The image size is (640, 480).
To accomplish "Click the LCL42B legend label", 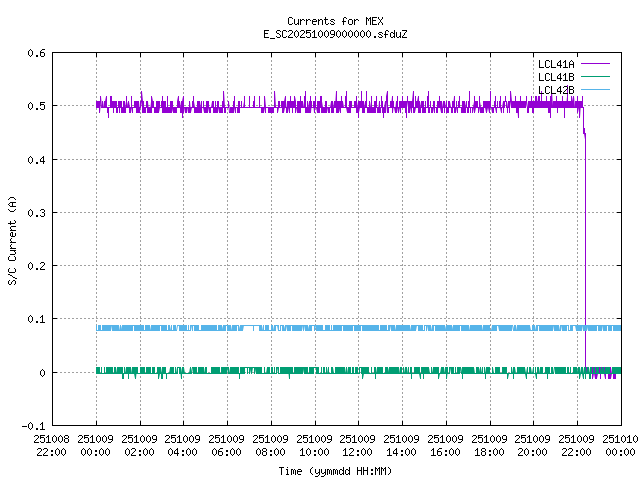I will [x=556, y=90].
